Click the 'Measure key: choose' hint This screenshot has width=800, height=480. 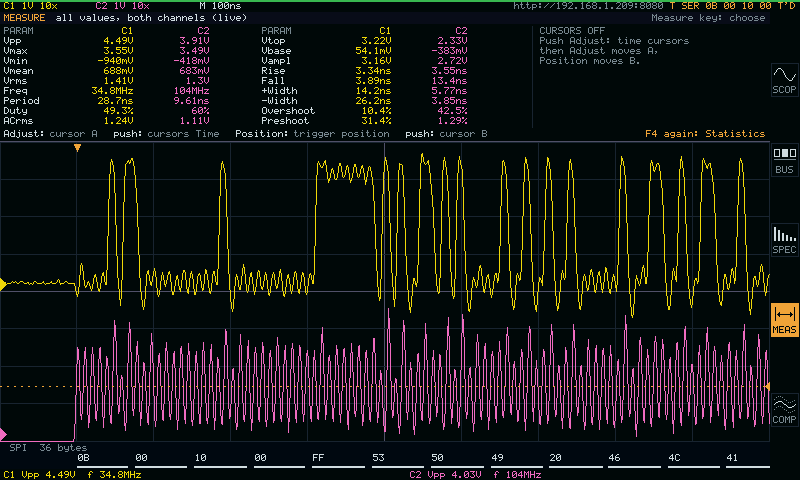click(708, 17)
